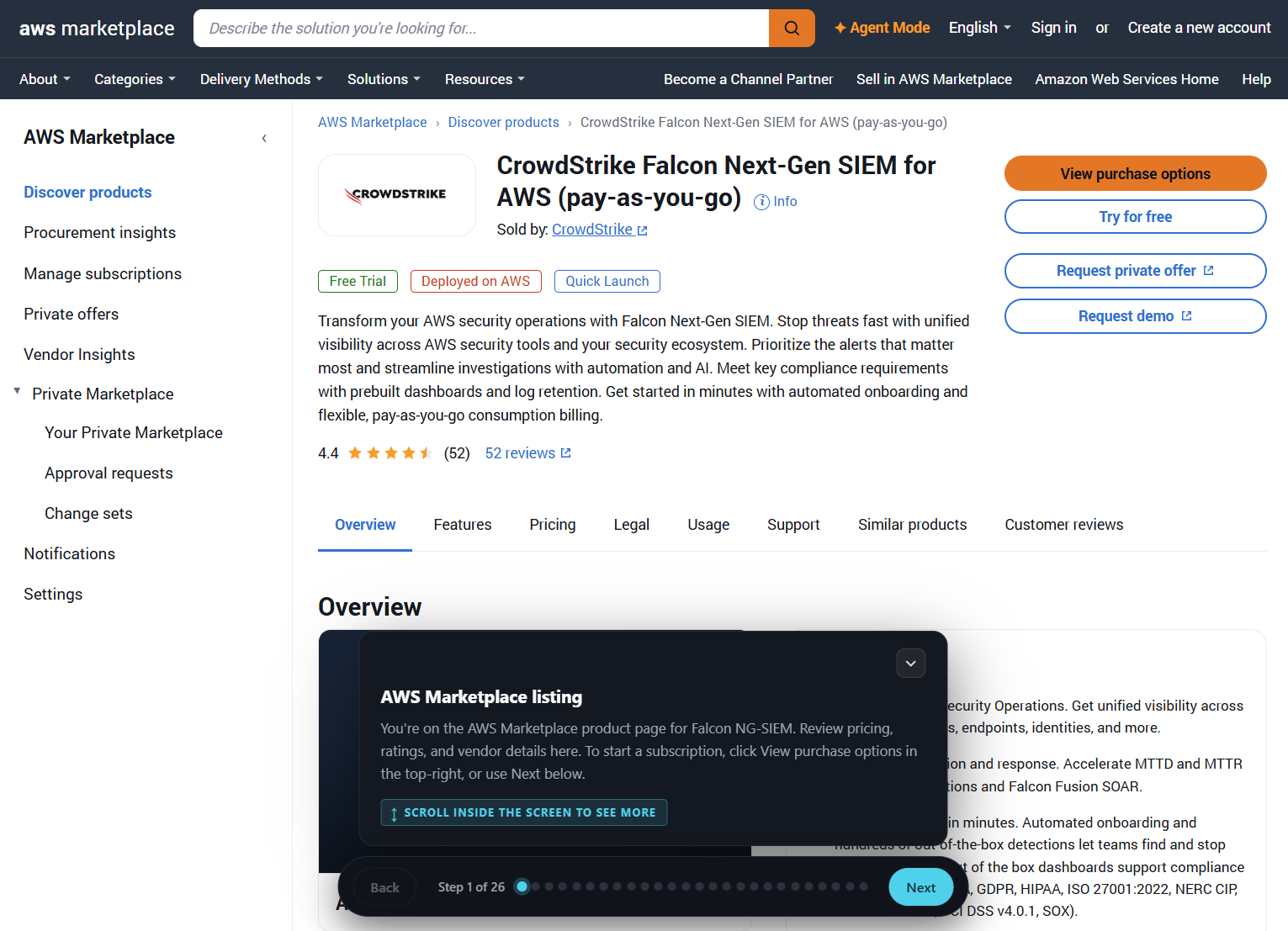Screen dimensions: 1288x931
Task: Click the Quick Launch badge
Action: pyautogui.click(x=607, y=281)
